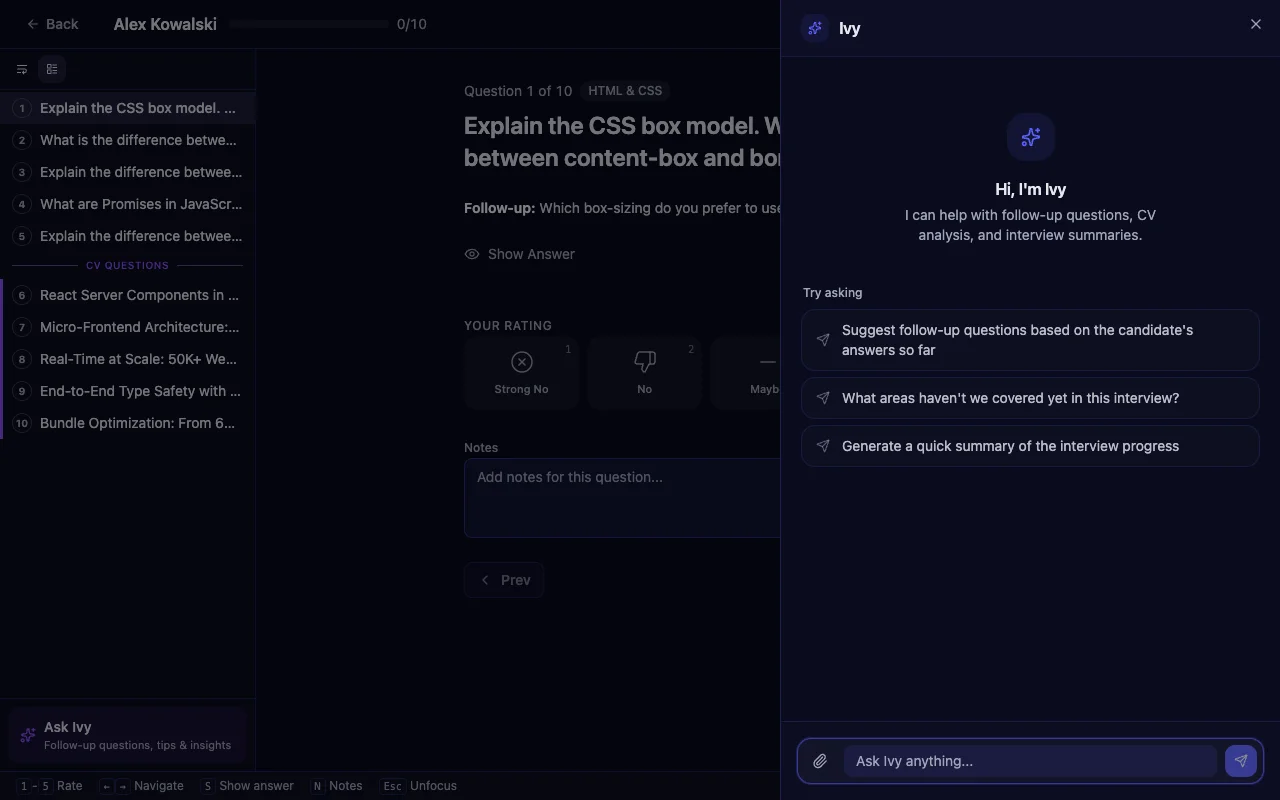Viewport: 1280px width, 800px height.
Task: Click the left chevron on the Prev button
Action: point(485,580)
